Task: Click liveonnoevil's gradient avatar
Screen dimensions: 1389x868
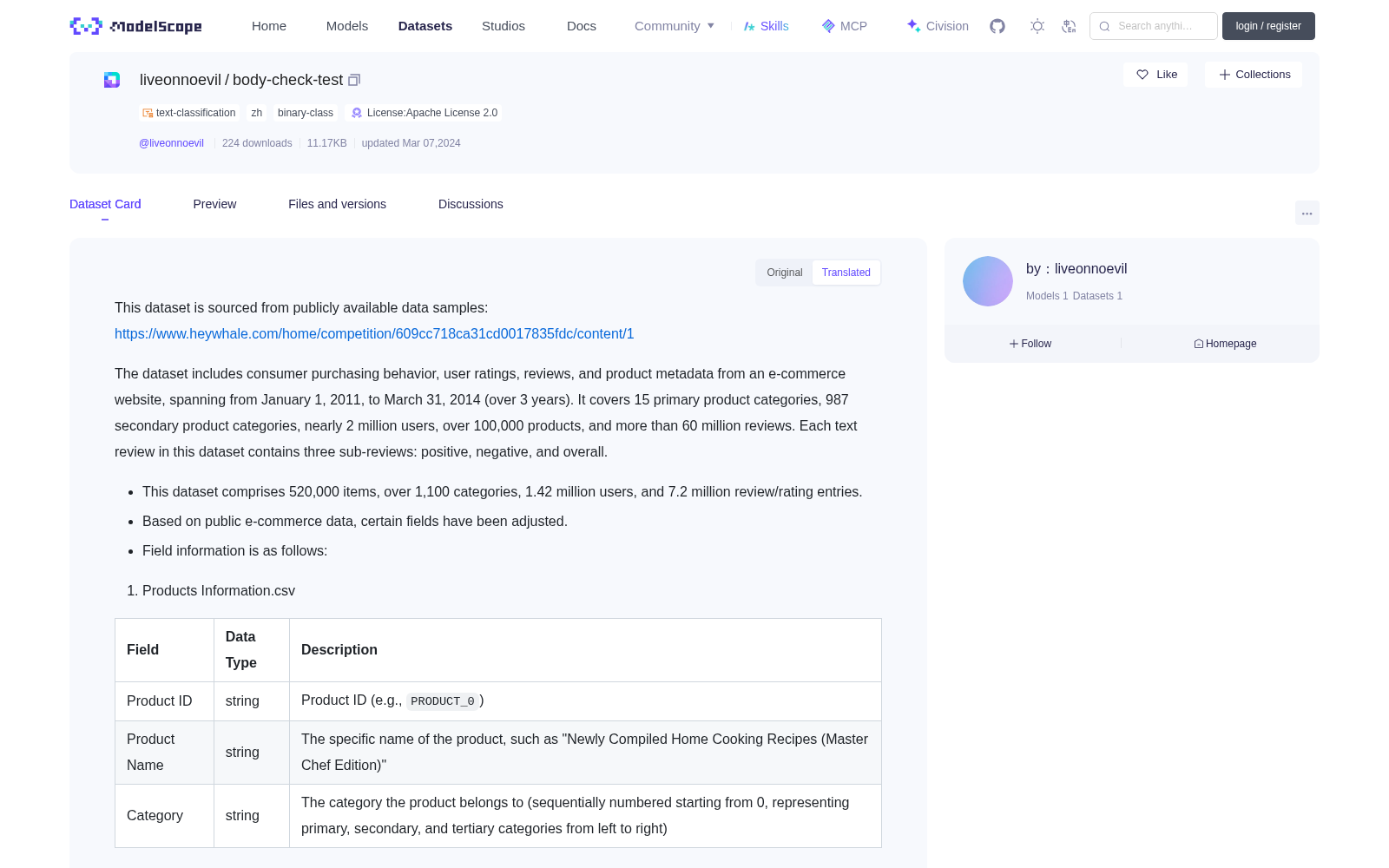Action: [x=988, y=281]
